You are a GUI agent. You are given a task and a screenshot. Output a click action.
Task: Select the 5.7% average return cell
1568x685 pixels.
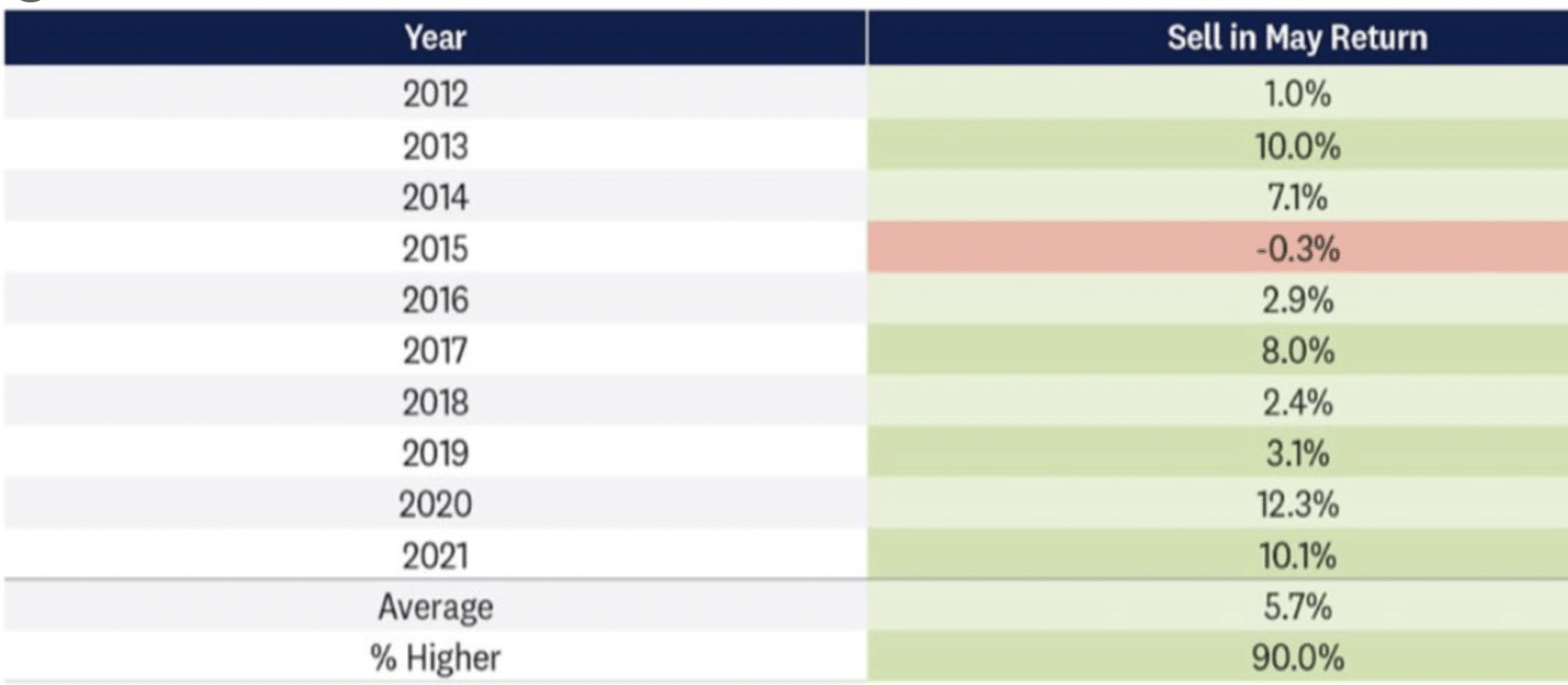pyautogui.click(x=1297, y=607)
